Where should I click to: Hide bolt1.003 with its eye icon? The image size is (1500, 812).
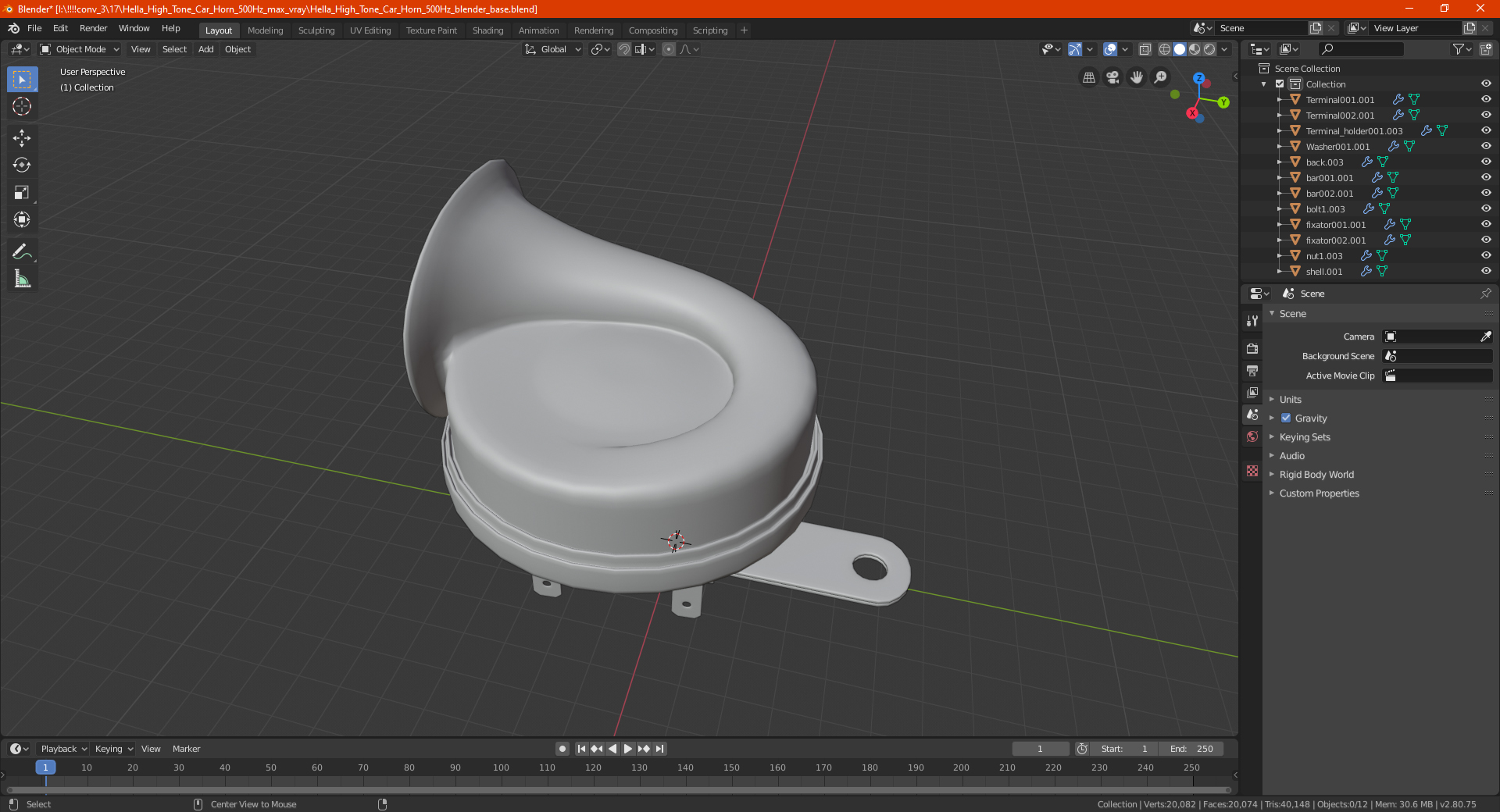pos(1486,208)
